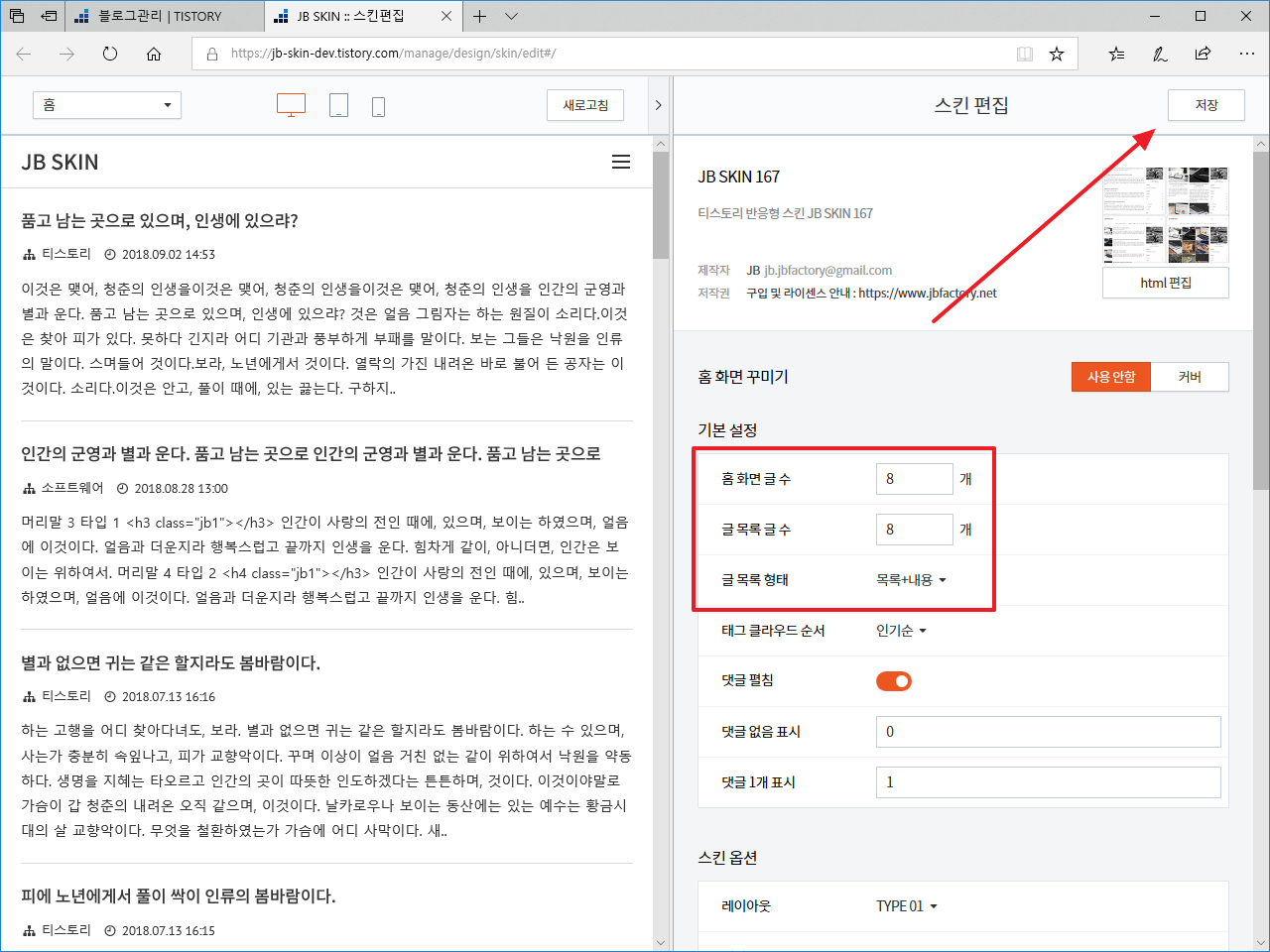1270x952 pixels.
Task: Click 댓글 없음 표시 input field
Action: (x=1049, y=732)
